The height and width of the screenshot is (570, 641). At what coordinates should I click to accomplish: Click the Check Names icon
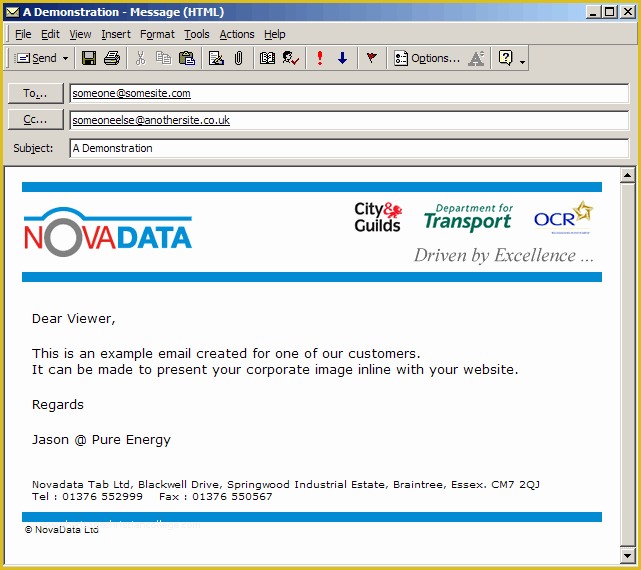(x=291, y=58)
